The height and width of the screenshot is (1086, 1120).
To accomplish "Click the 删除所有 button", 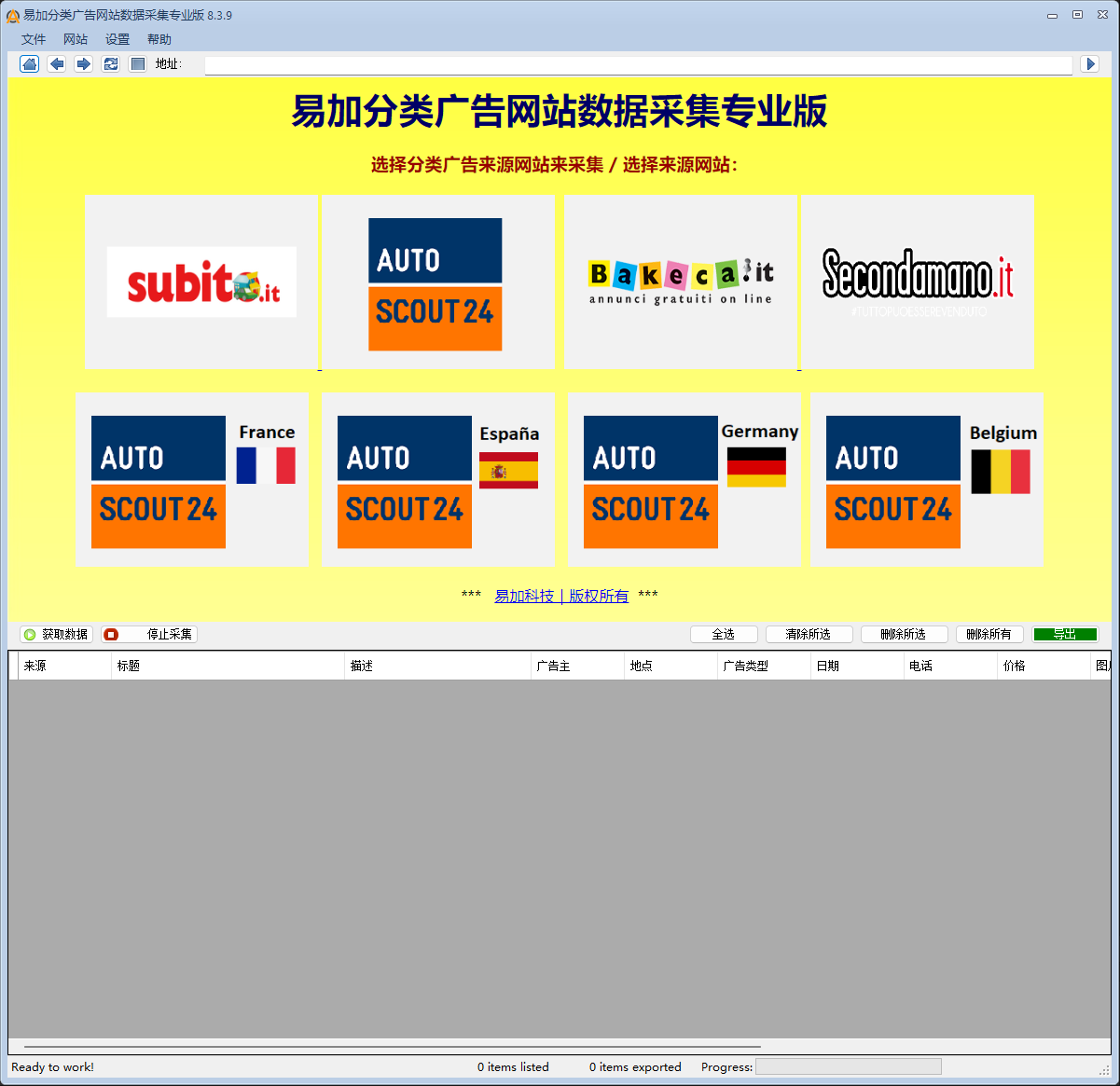I will pyautogui.click(x=989, y=634).
